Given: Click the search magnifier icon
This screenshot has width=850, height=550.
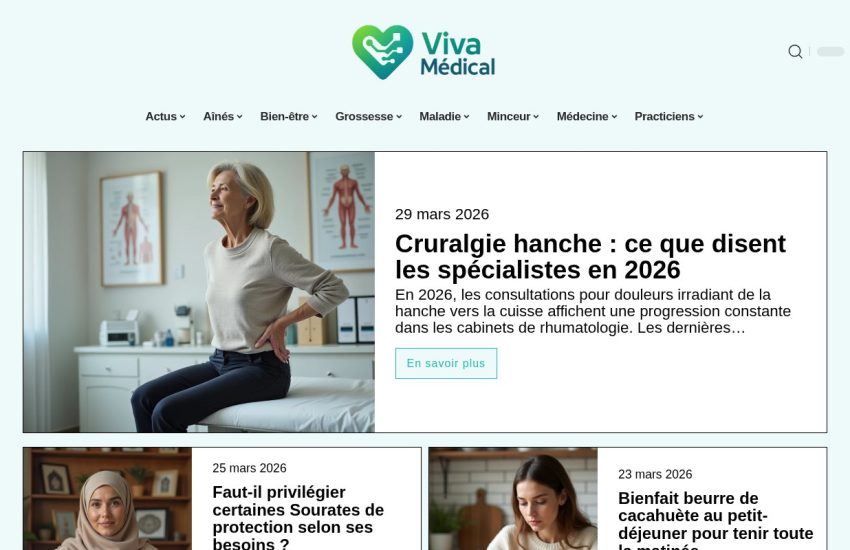Looking at the screenshot, I should (795, 51).
